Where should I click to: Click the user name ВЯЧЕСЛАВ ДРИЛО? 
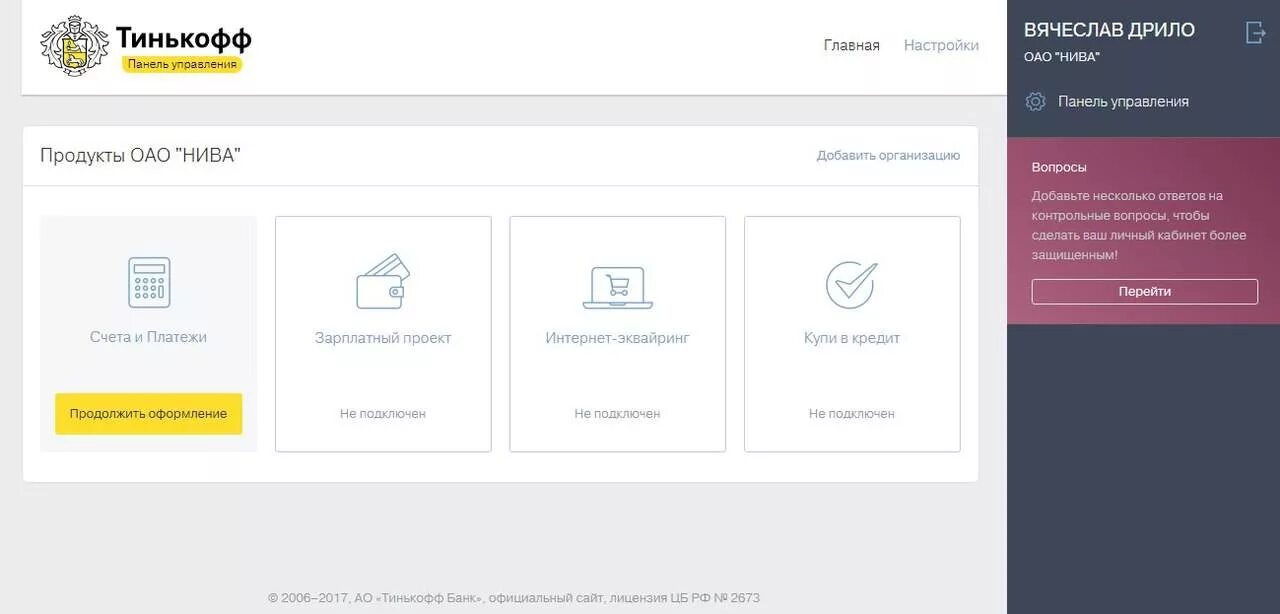1109,30
